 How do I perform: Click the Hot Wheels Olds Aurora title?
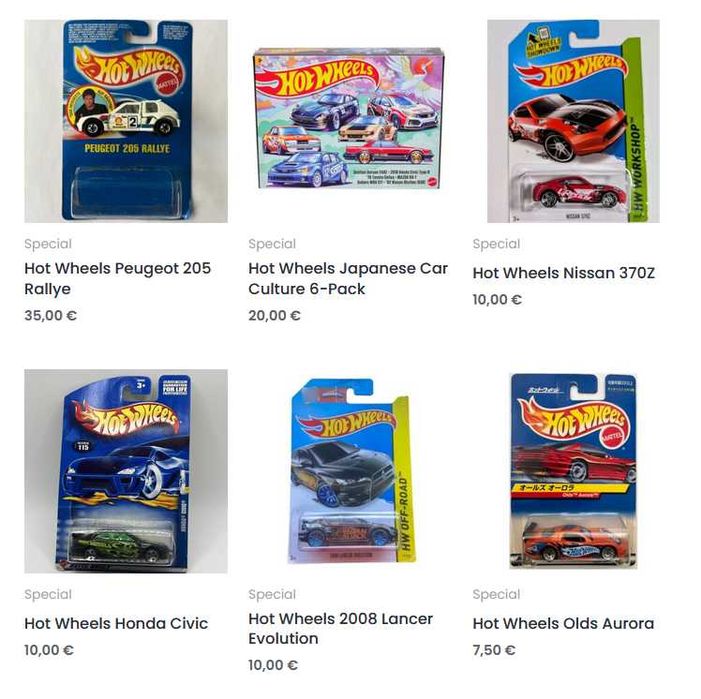pos(563,623)
